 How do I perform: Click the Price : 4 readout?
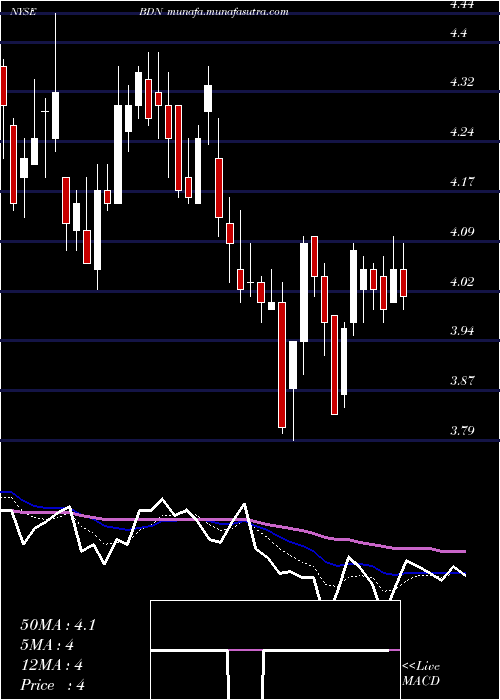[x=53, y=685]
